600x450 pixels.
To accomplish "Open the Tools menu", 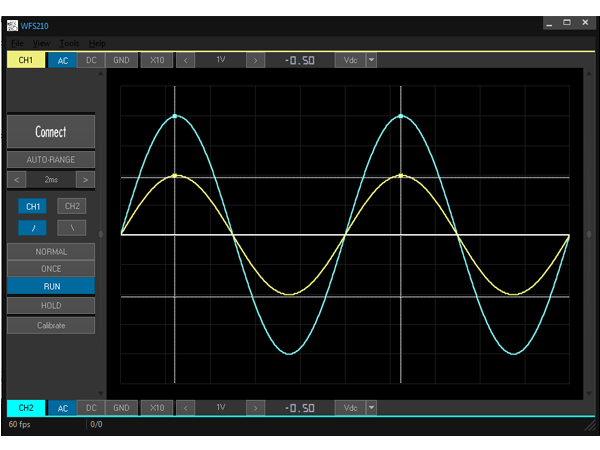I will point(70,43).
